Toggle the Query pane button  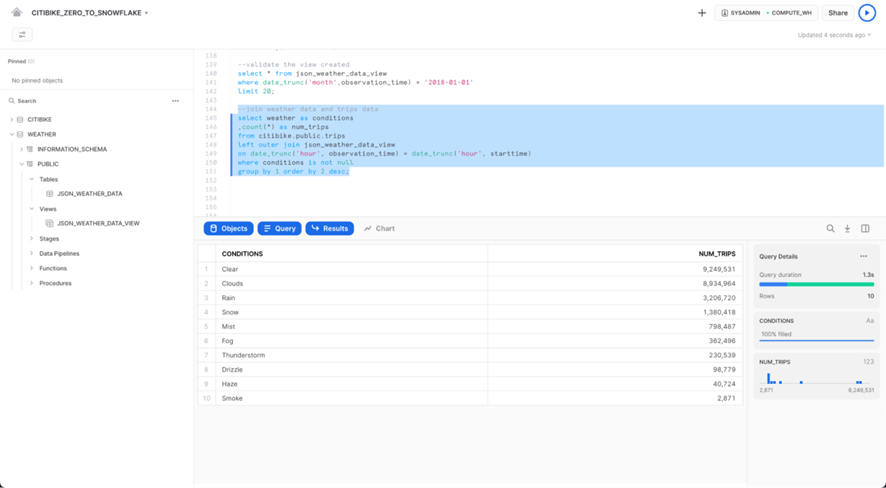[279, 229]
